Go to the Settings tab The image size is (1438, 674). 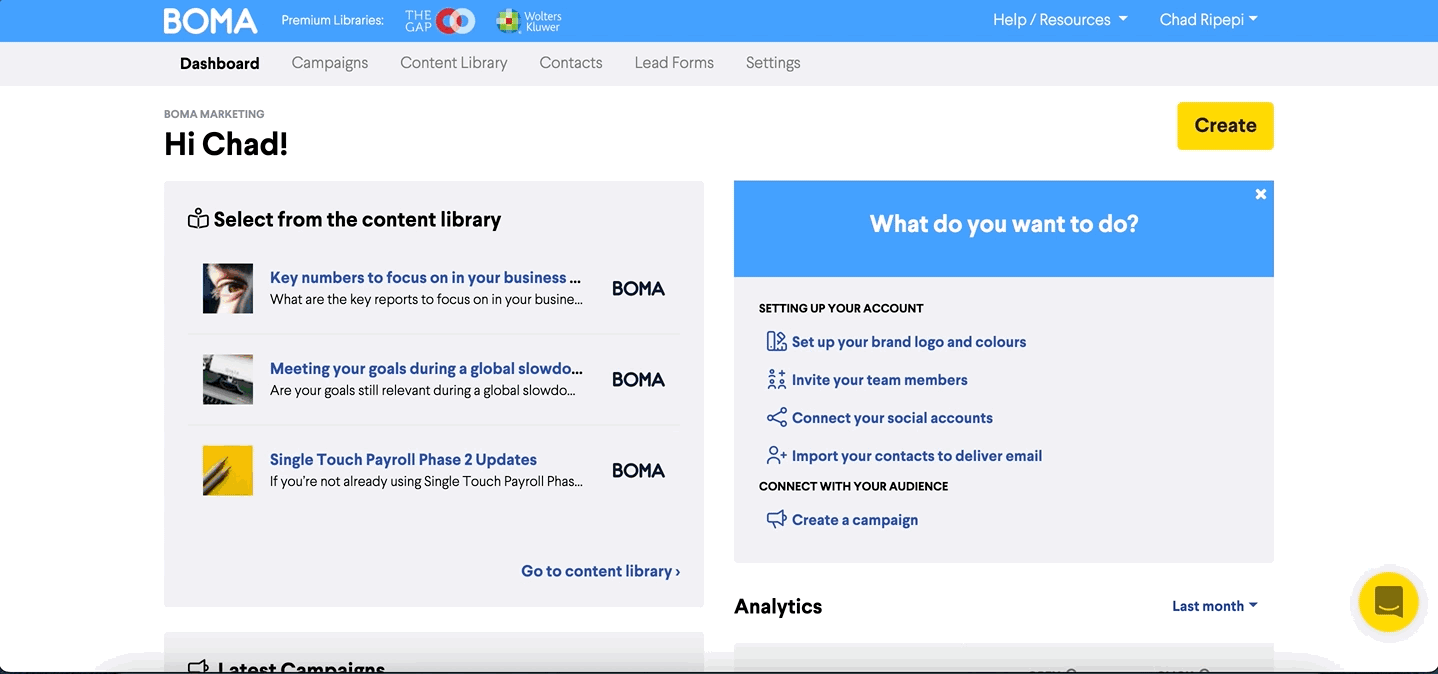(773, 63)
